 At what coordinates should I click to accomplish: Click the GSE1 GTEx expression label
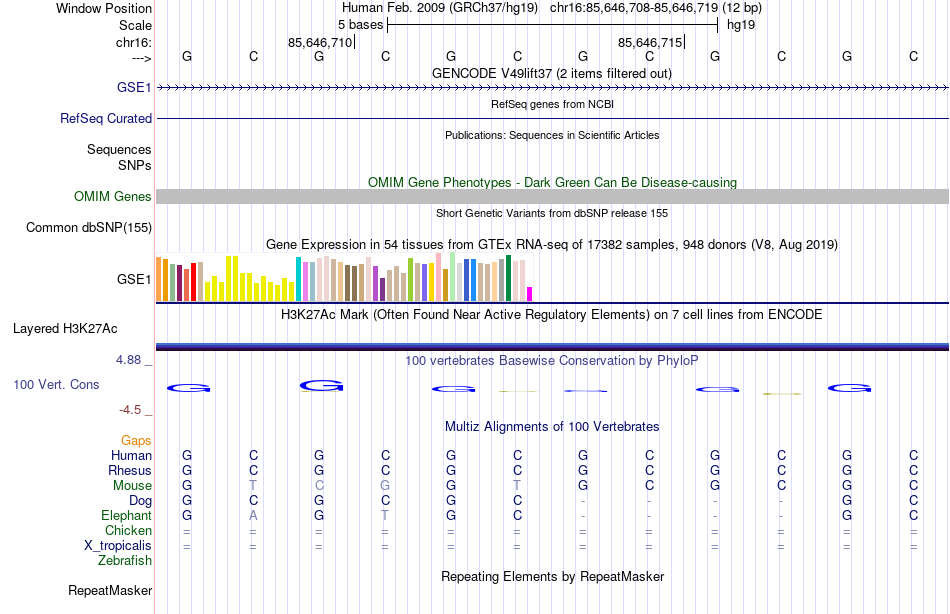pos(134,279)
